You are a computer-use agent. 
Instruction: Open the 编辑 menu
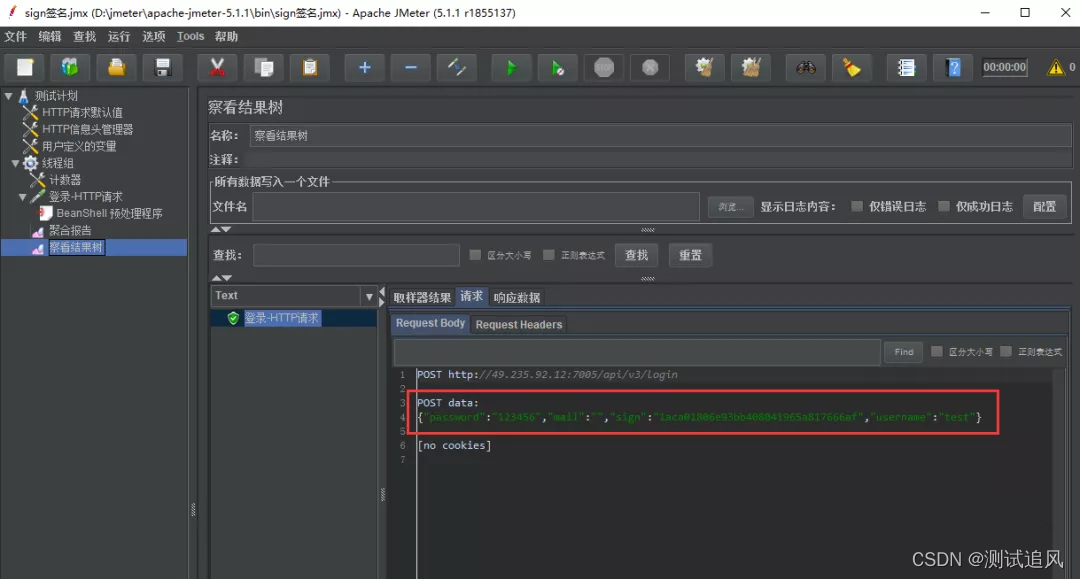point(50,36)
